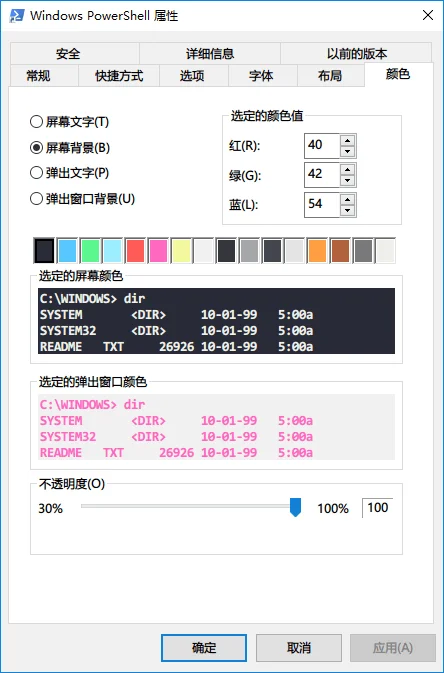
Task: Click the 绿(G) value input field
Action: pos(322,175)
